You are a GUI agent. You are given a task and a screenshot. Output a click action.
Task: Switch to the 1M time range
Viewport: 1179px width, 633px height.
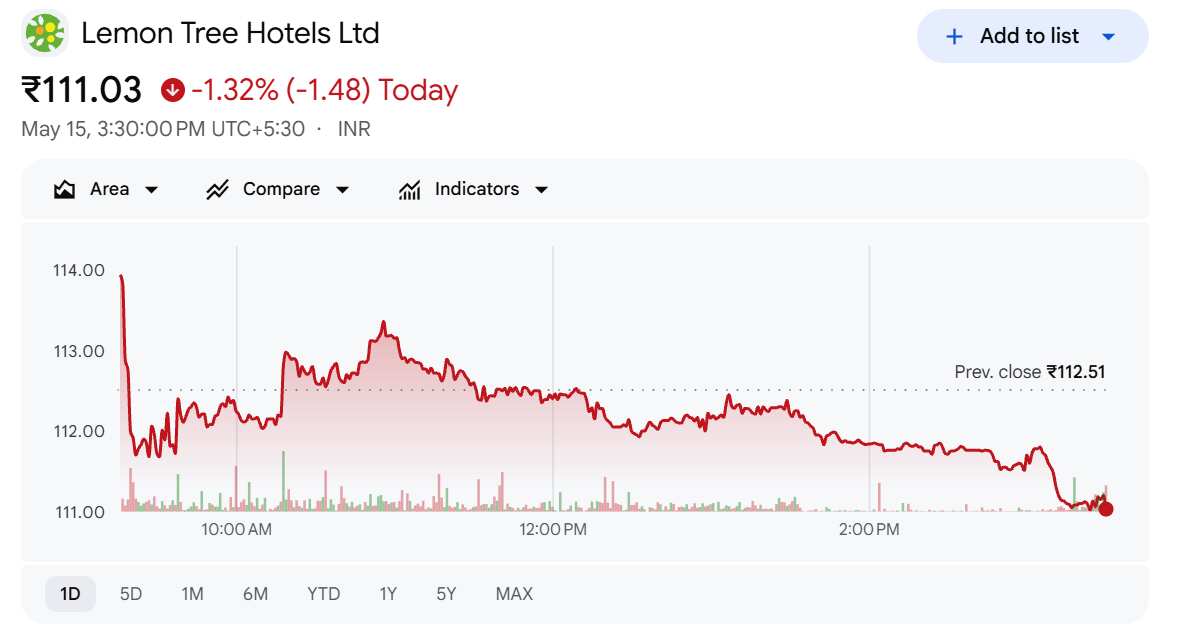(x=192, y=594)
